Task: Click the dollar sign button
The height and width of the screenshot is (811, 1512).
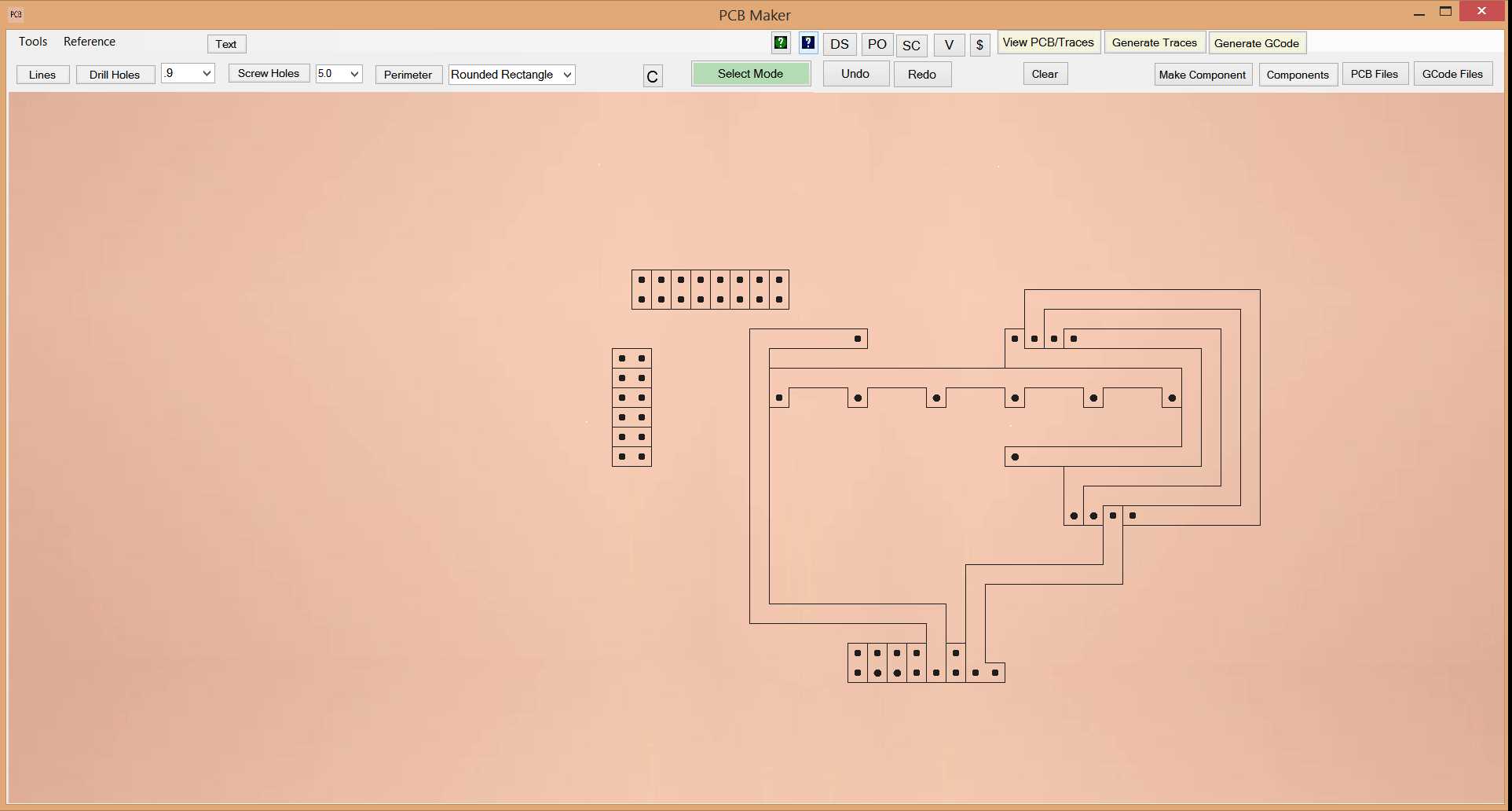Action: (979, 45)
